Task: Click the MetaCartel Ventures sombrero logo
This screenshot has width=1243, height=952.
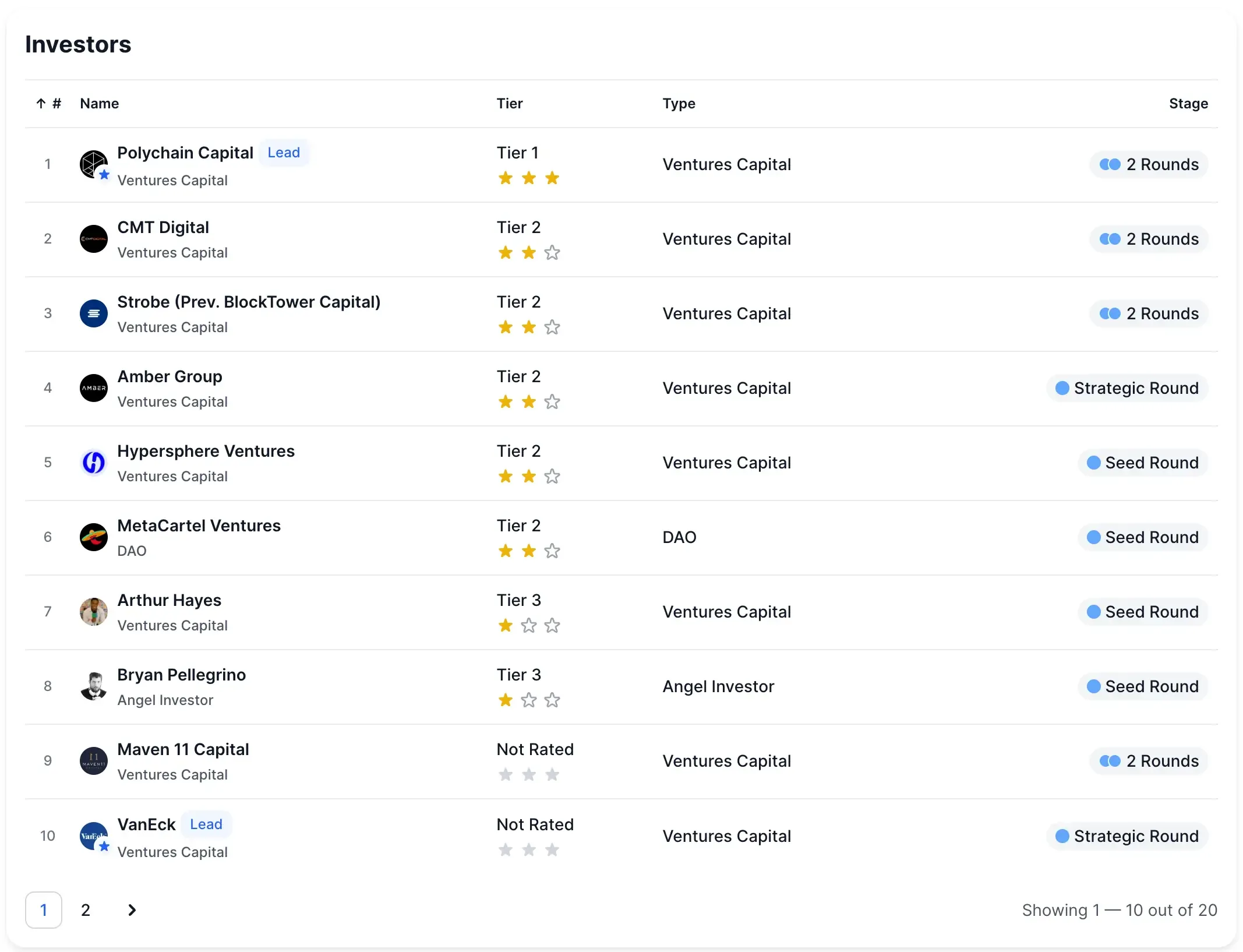Action: (93, 537)
